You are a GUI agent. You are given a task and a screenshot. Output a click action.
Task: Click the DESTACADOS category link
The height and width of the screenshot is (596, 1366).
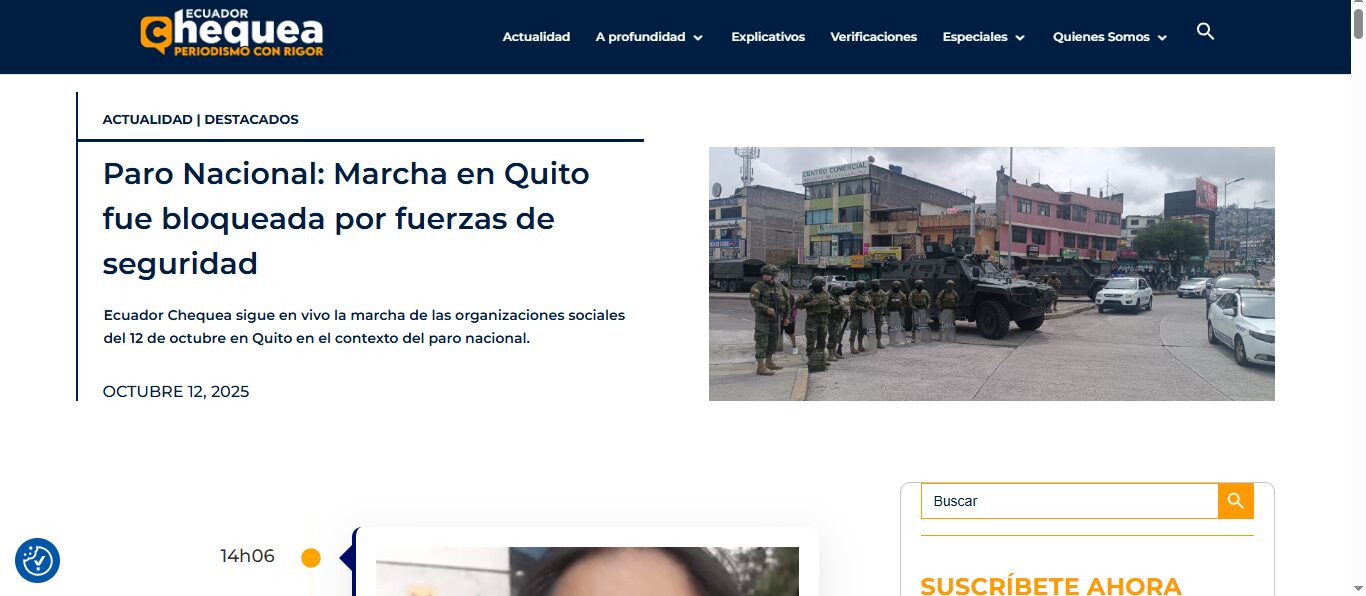tap(251, 119)
